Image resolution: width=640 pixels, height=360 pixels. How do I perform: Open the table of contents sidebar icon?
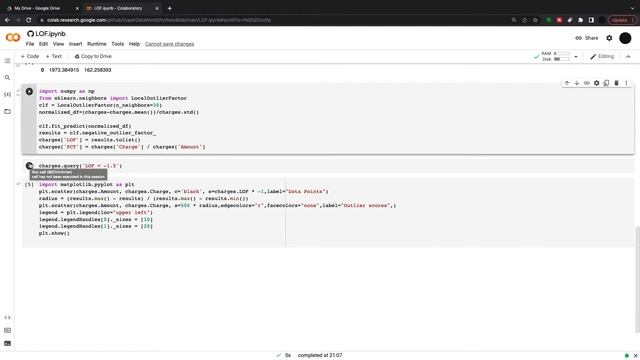[7, 61]
